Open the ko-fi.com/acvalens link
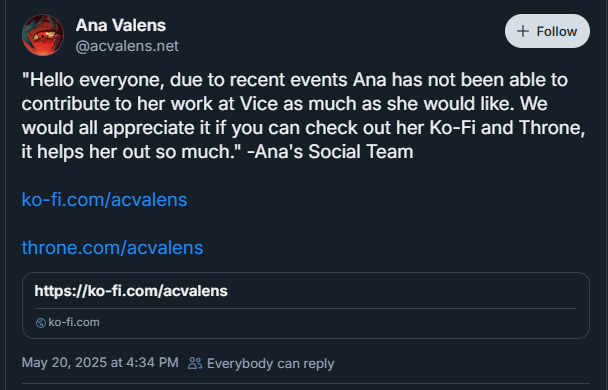The image size is (608, 390). pos(104,200)
